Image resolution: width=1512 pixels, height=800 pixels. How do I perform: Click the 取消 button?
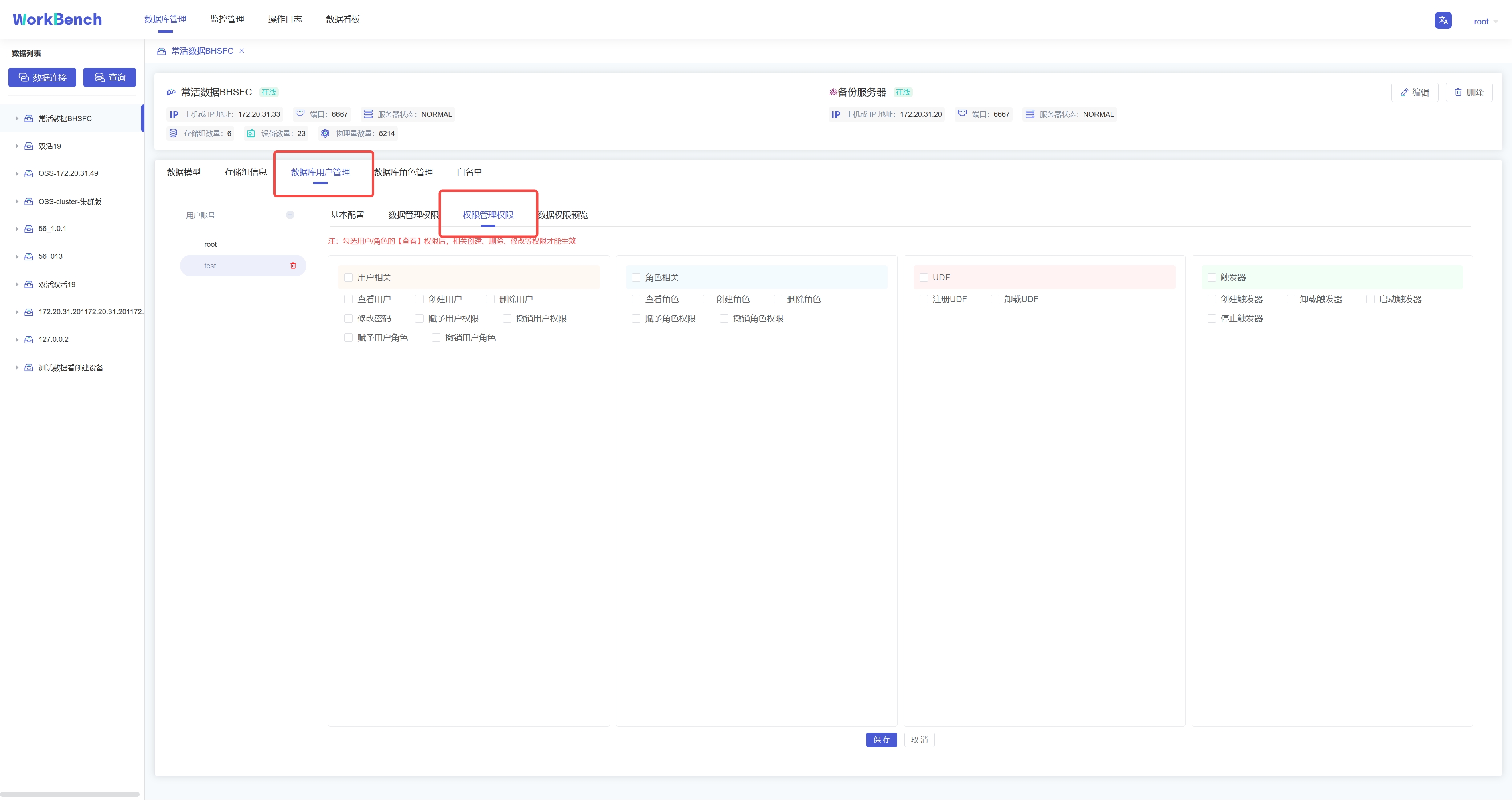click(919, 739)
